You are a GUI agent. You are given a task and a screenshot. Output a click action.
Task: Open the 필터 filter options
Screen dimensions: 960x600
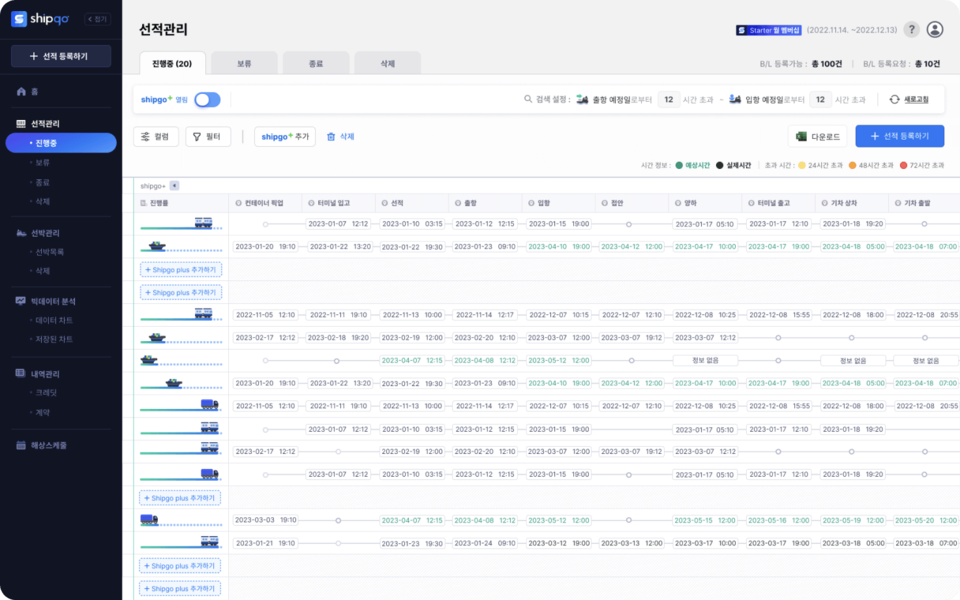(x=208, y=137)
